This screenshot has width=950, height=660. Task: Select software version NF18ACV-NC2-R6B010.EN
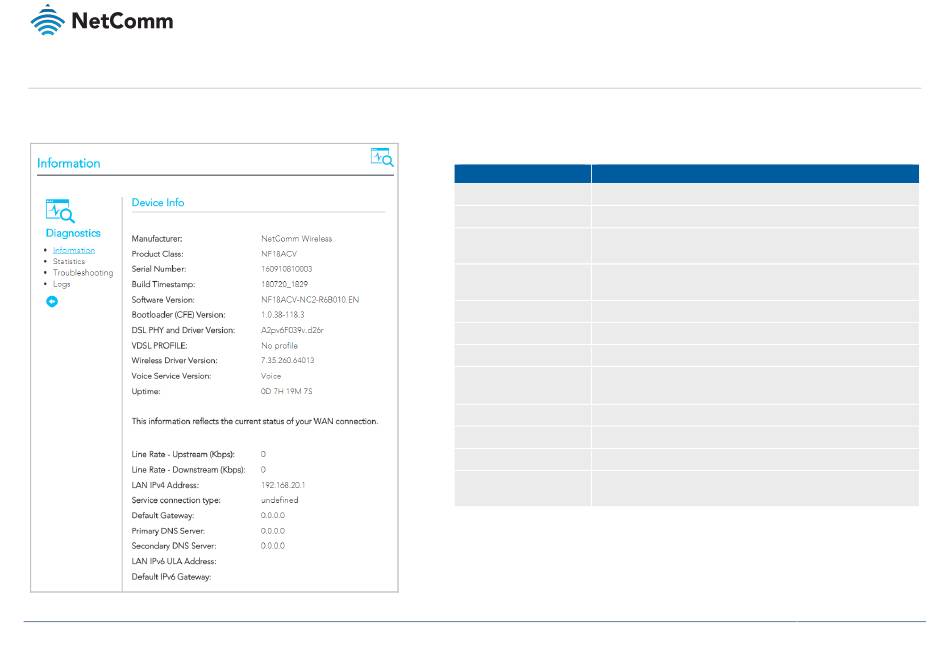pyautogui.click(x=310, y=300)
